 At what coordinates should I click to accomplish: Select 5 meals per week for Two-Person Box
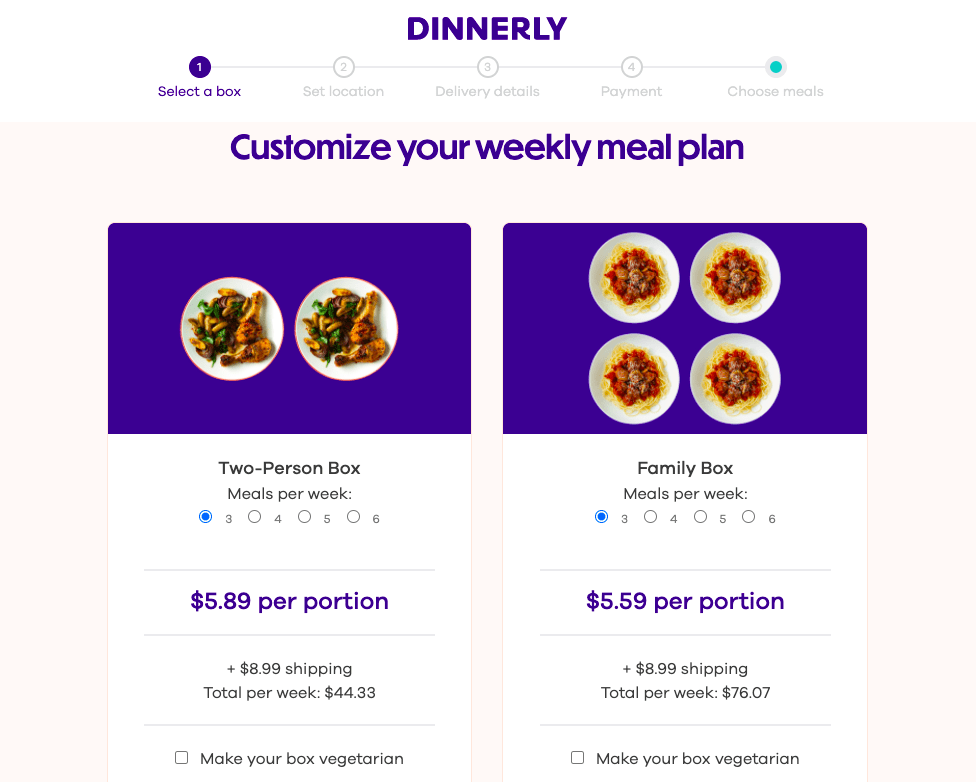(x=304, y=516)
